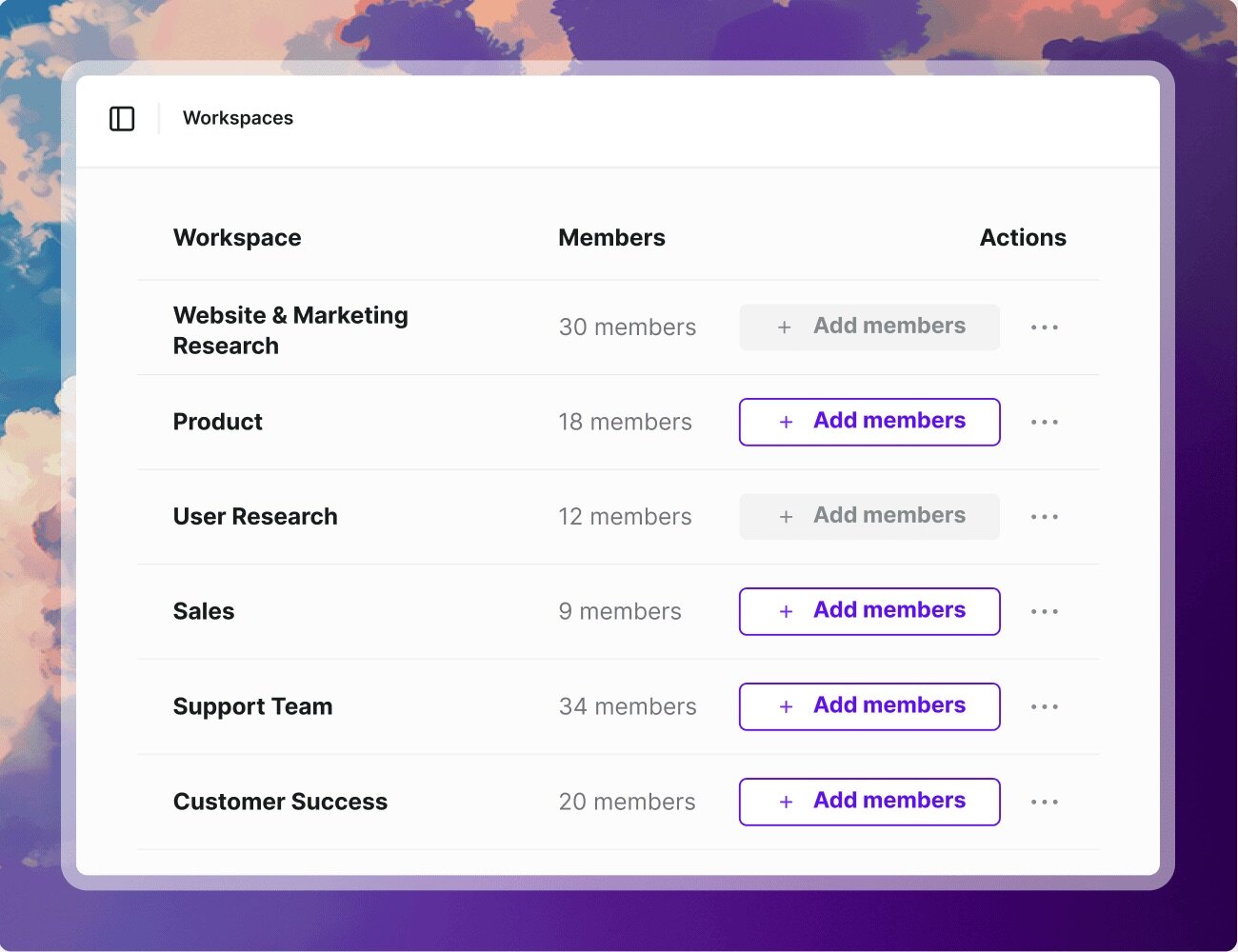This screenshot has height=952, width=1238.
Task: Click the disabled Add members button for User Research
Action: pos(869,516)
